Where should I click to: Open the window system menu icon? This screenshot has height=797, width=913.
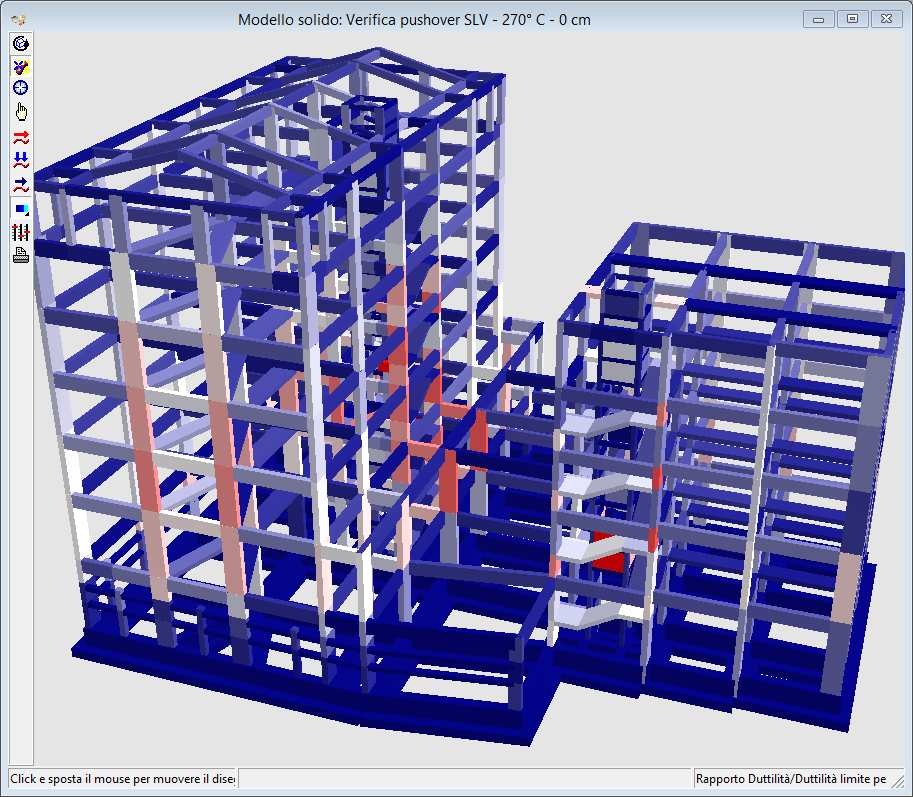17,19
